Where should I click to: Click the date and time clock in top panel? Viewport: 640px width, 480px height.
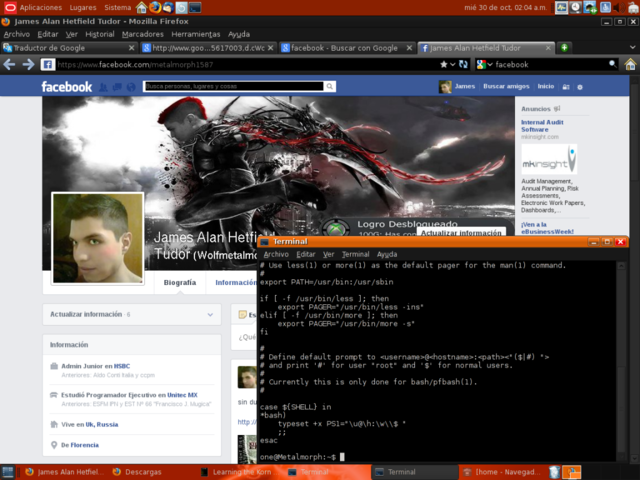(x=505, y=7)
